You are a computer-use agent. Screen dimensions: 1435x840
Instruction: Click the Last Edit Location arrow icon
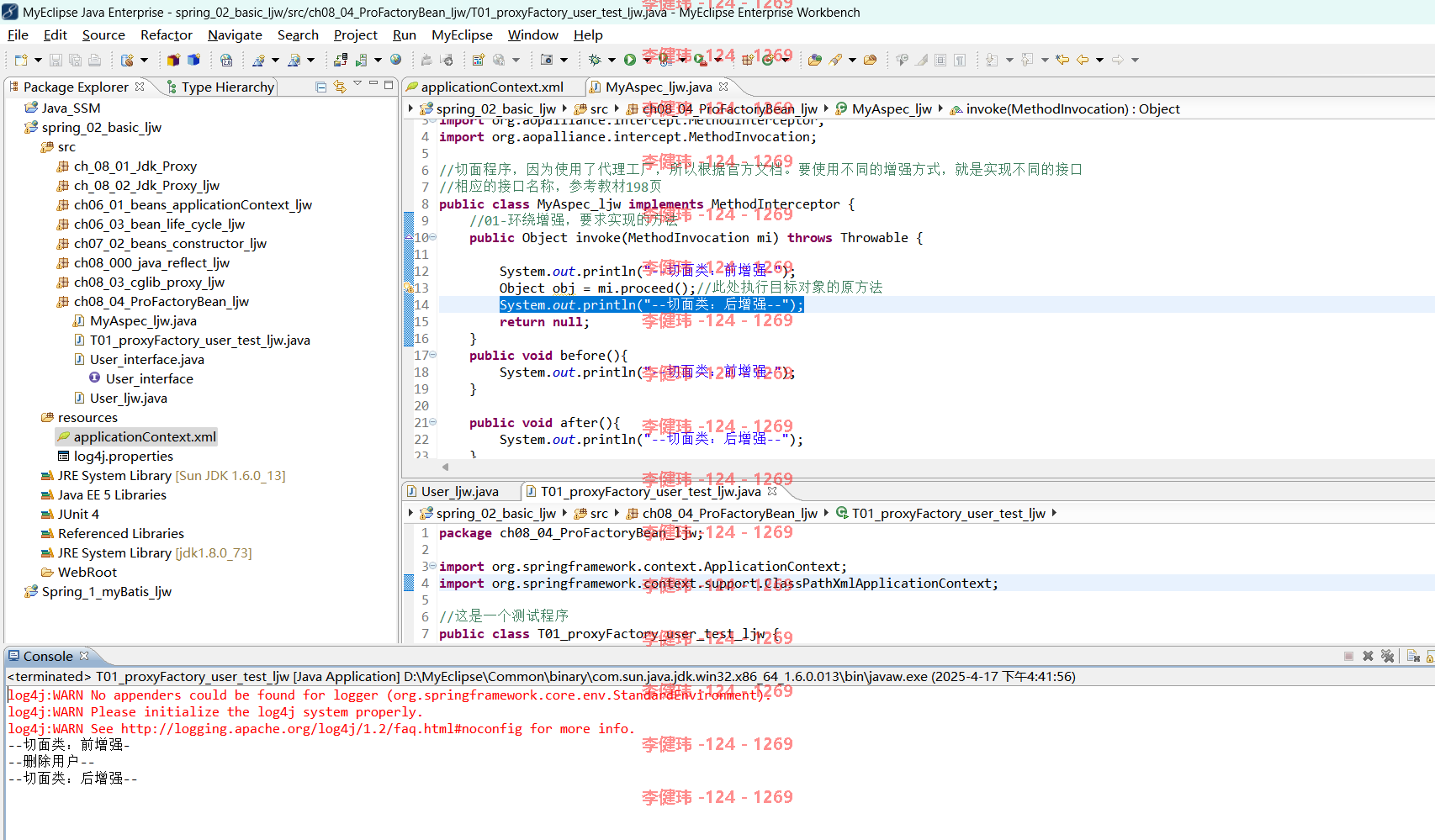(1062, 60)
